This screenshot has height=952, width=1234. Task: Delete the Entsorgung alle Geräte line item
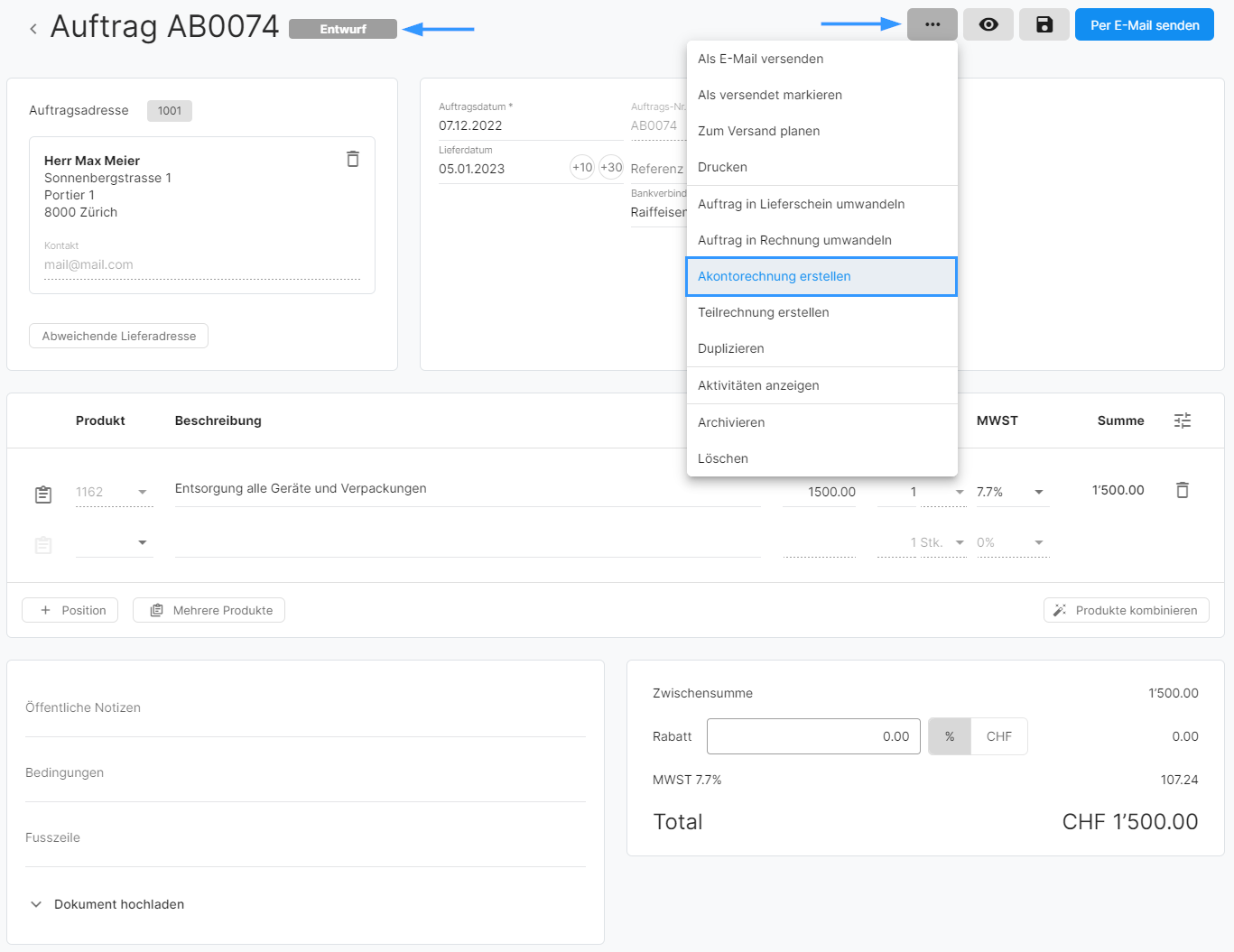1183,490
